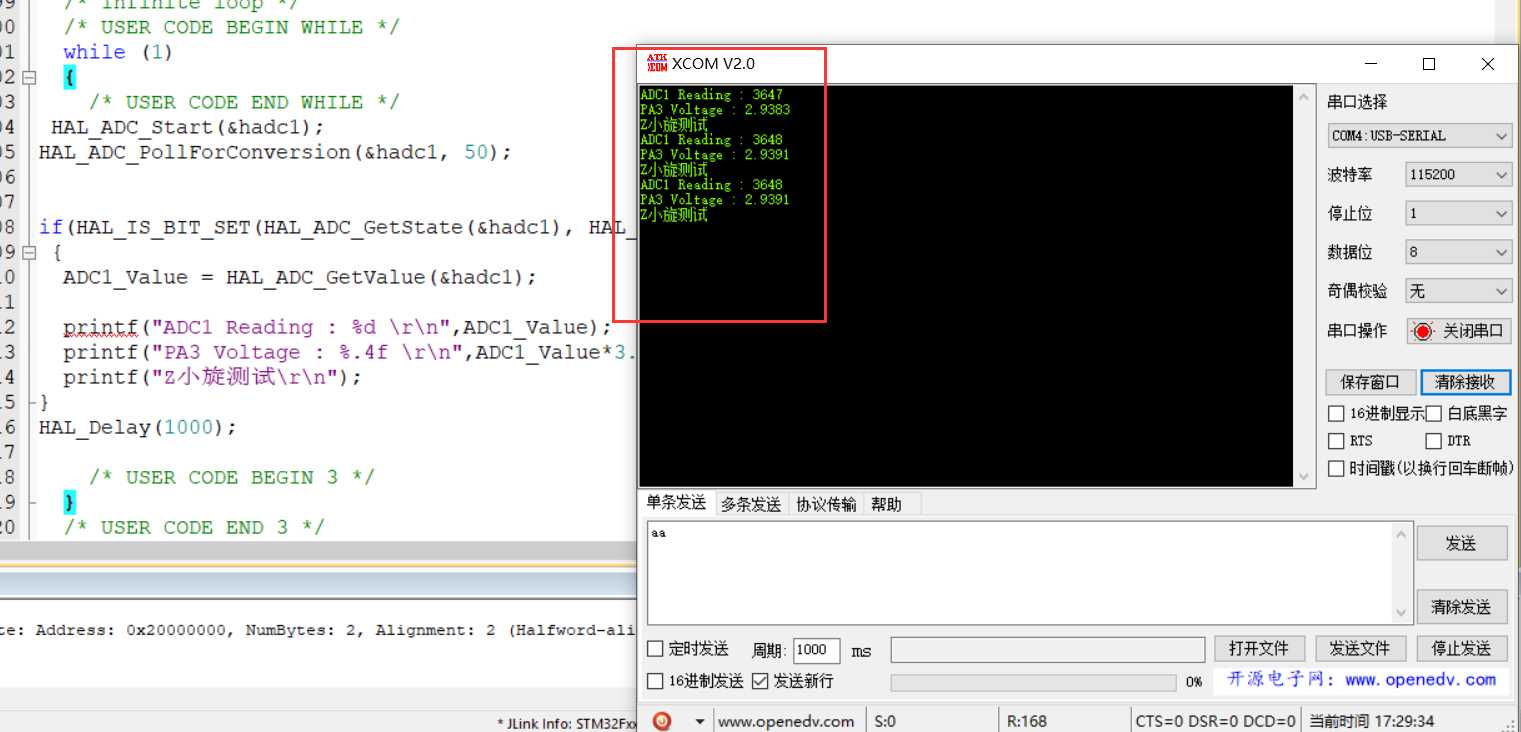
Task: Uncheck the 发送新行 checkbox
Action: [x=760, y=681]
